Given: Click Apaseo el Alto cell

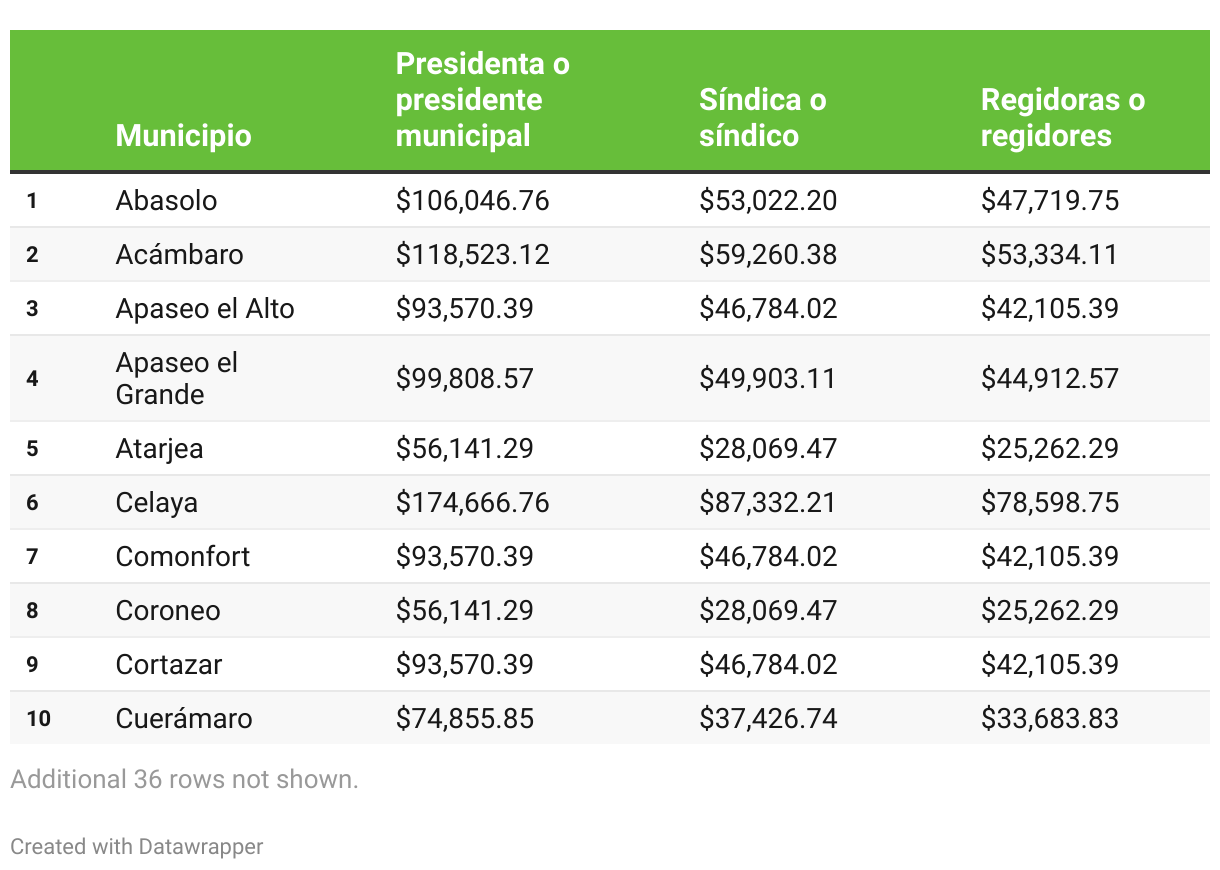Looking at the screenshot, I should 205,308.
